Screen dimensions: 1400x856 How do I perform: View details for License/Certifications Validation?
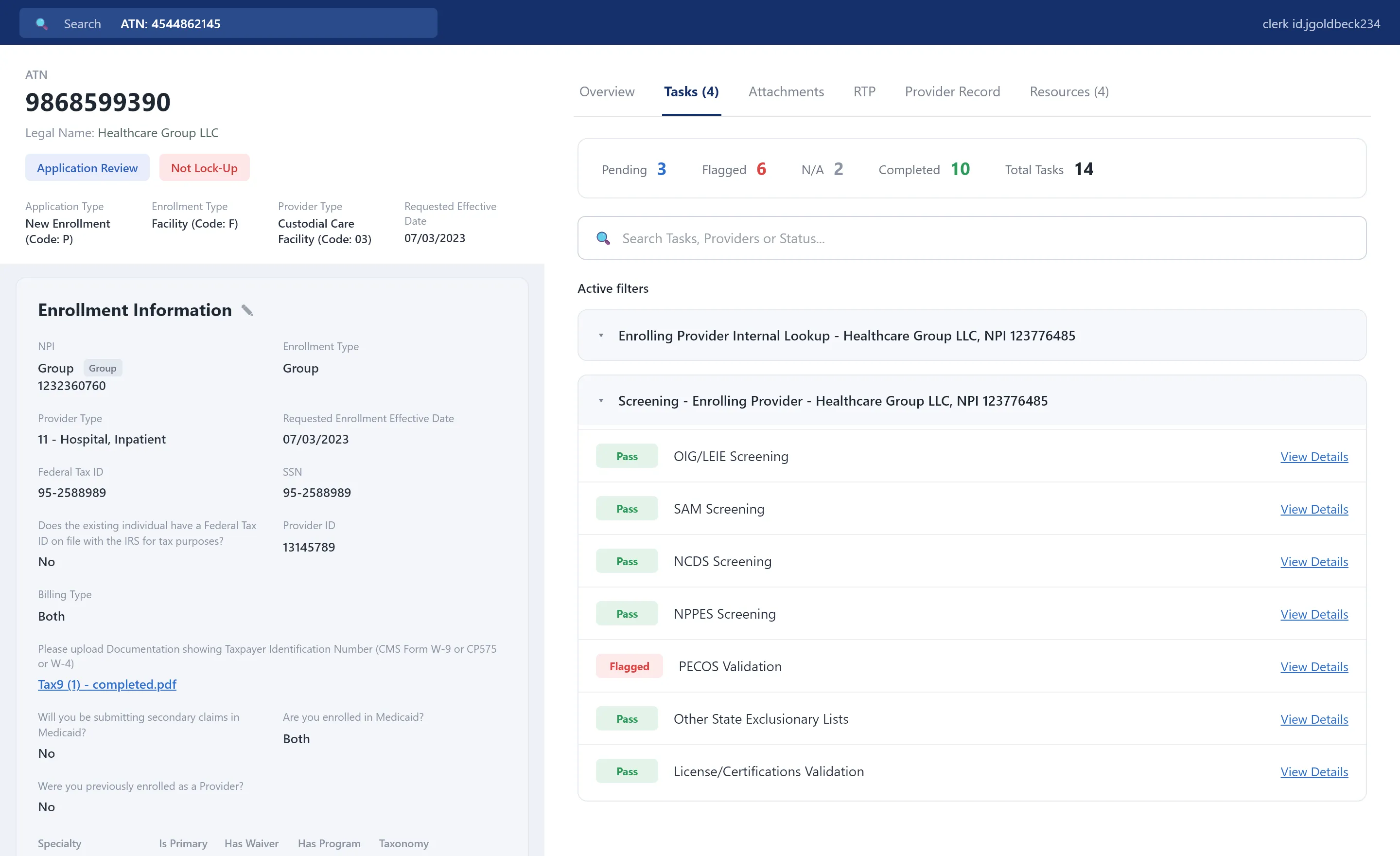(1313, 772)
